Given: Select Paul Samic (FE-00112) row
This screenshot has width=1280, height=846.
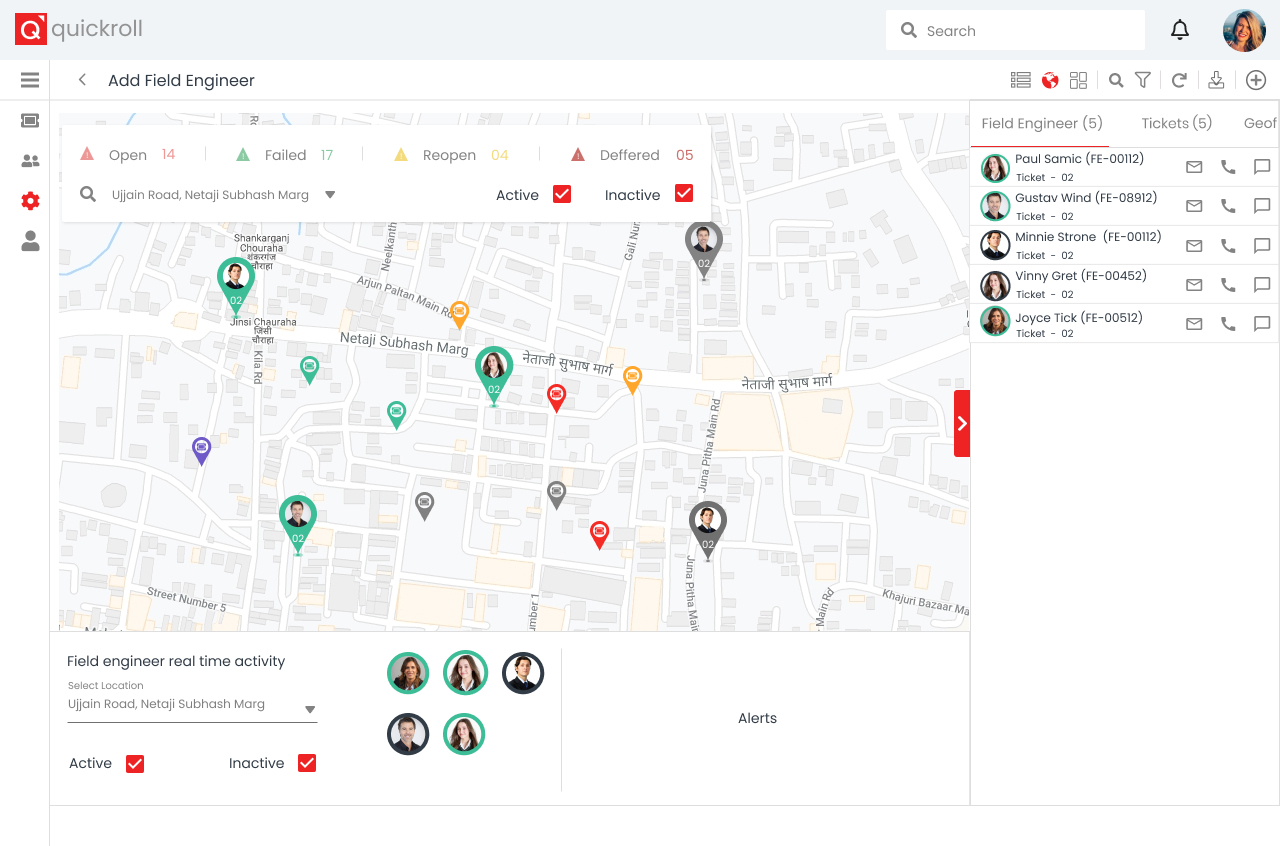Looking at the screenshot, I should pos(1124,167).
